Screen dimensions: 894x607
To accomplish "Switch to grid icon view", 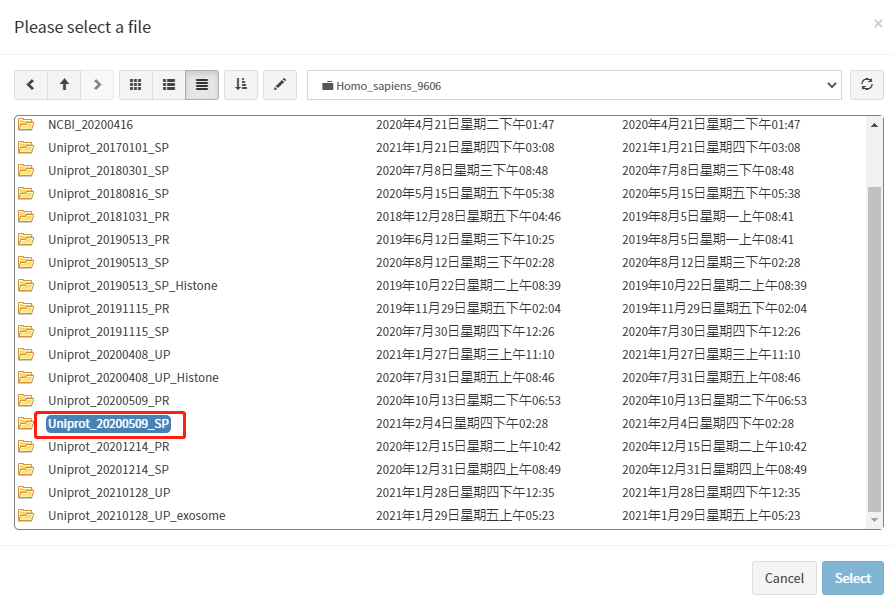I will [x=136, y=85].
